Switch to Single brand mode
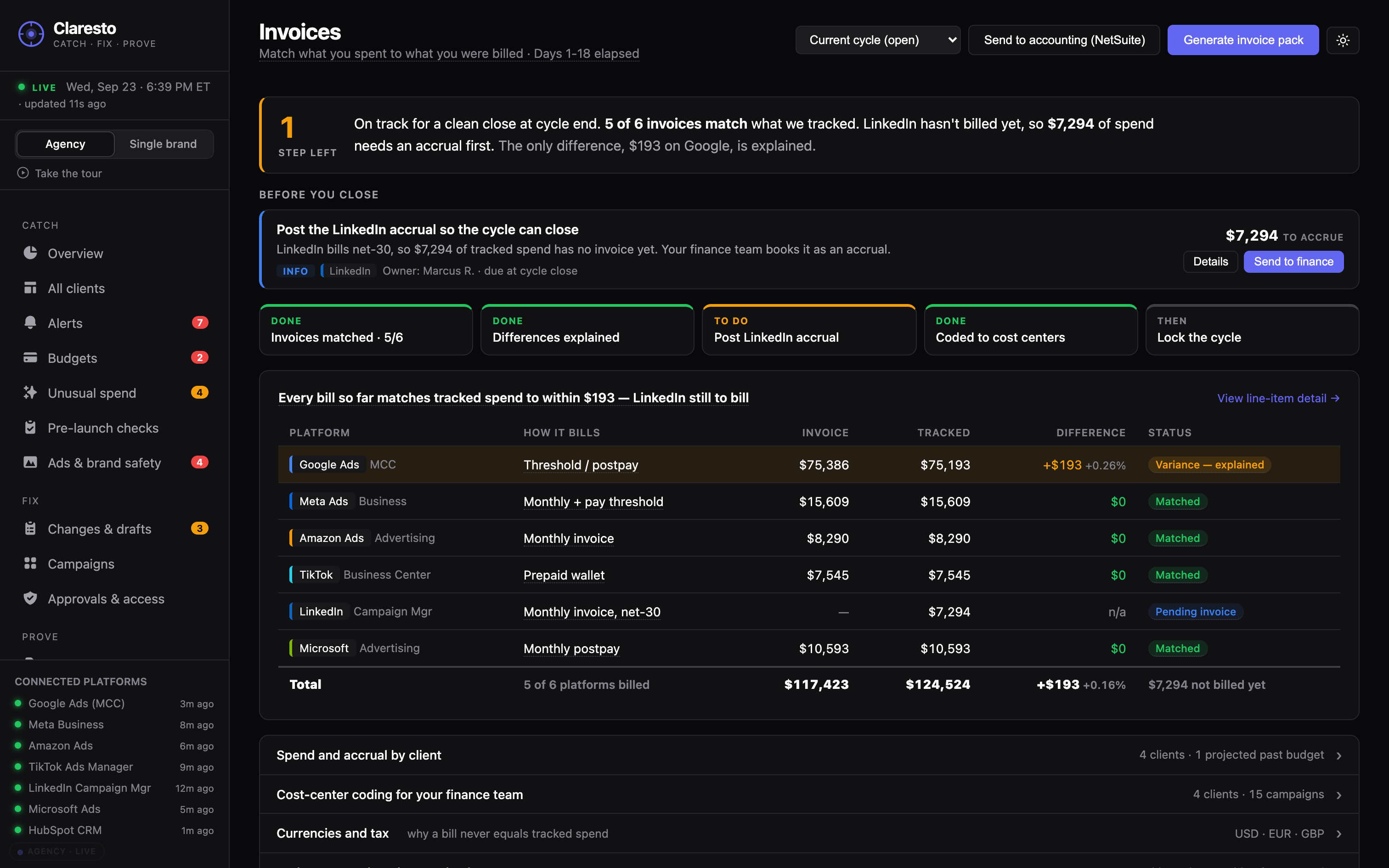 (x=163, y=144)
